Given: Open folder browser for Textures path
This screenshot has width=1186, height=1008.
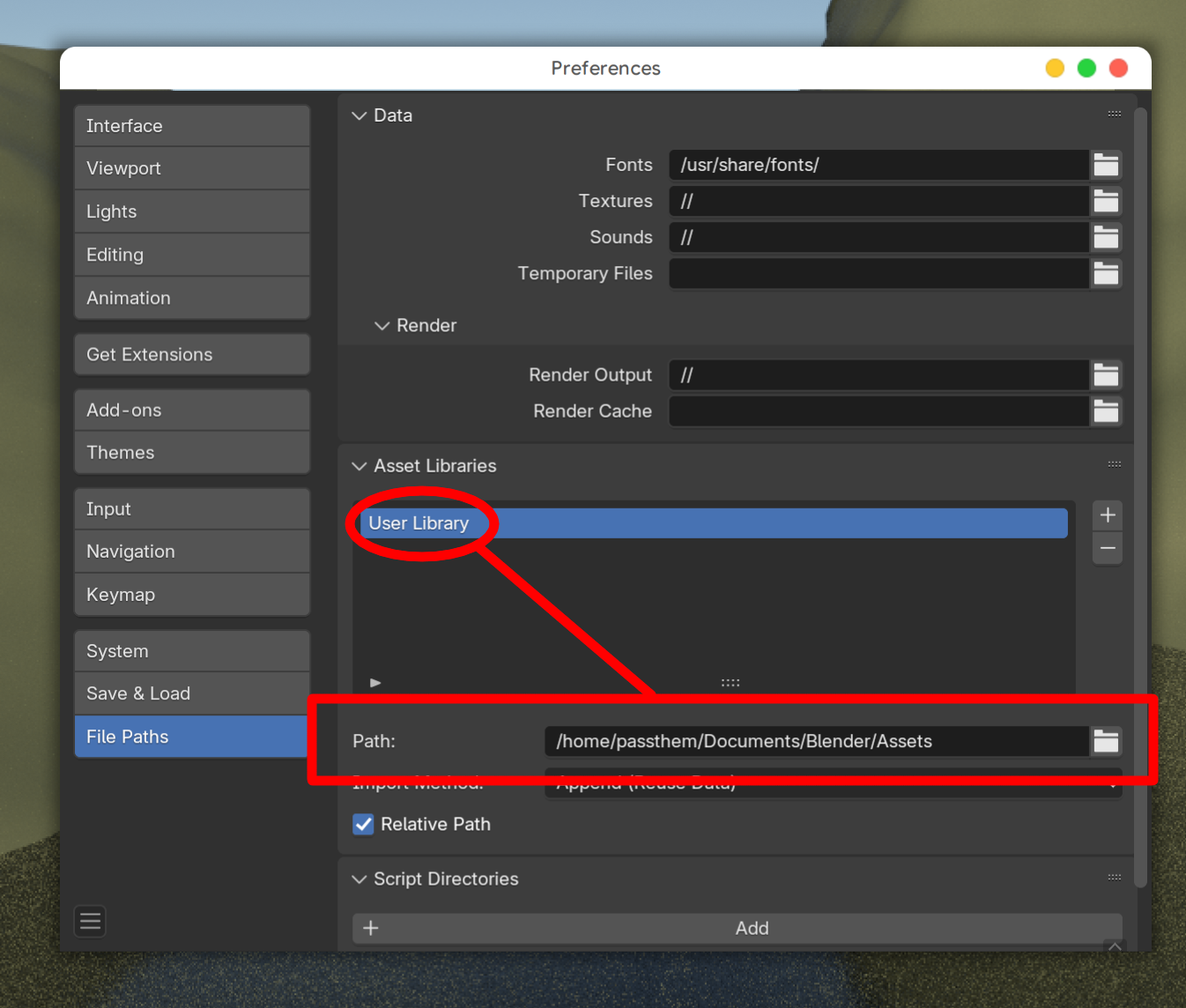Looking at the screenshot, I should point(1106,201).
